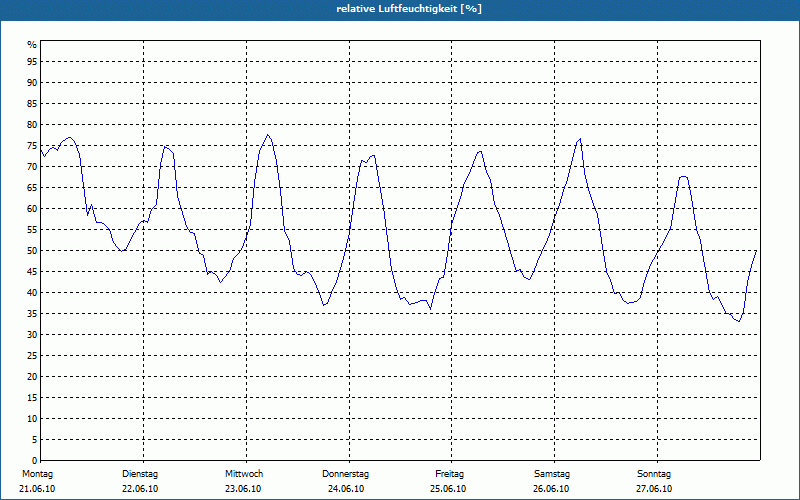Click the date '26.06.10'
Image resolution: width=800 pixels, height=500 pixels.
click(551, 489)
